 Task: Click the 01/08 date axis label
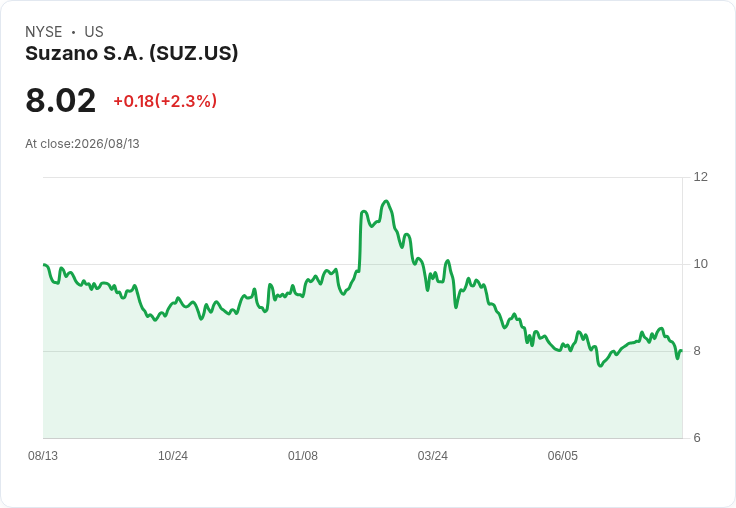303,455
